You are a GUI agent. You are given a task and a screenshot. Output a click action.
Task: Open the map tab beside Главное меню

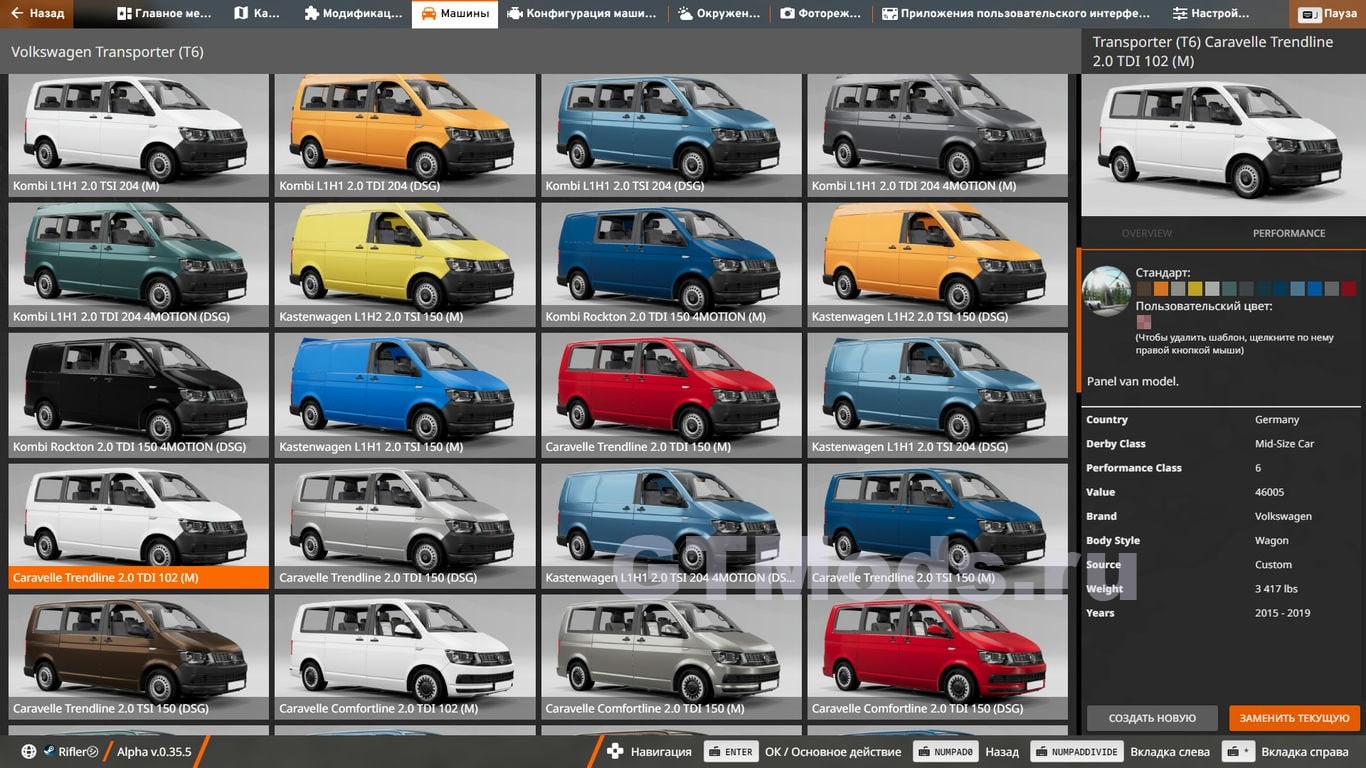click(x=256, y=14)
